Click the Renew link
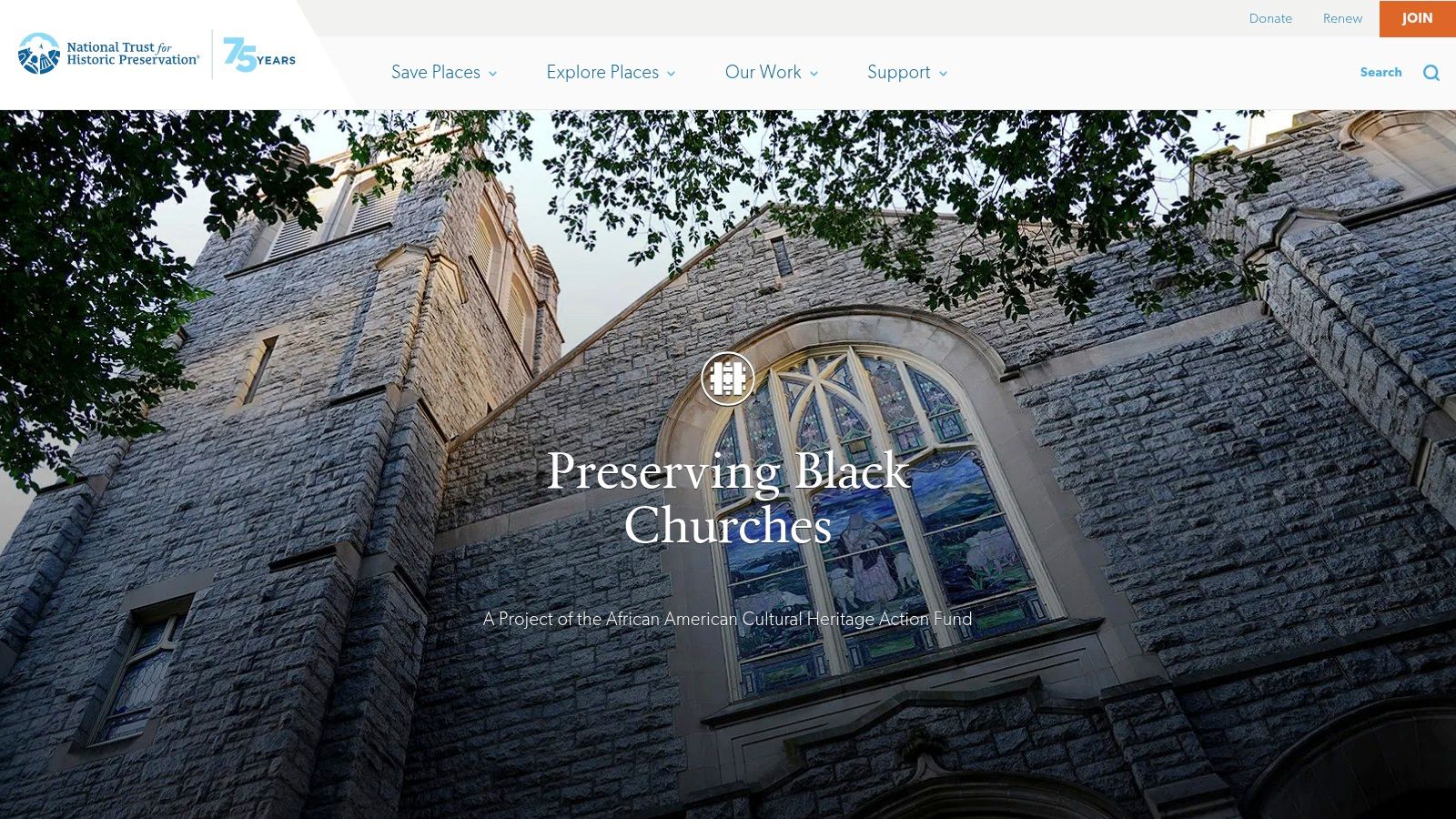The width and height of the screenshot is (1456, 819). [x=1341, y=18]
